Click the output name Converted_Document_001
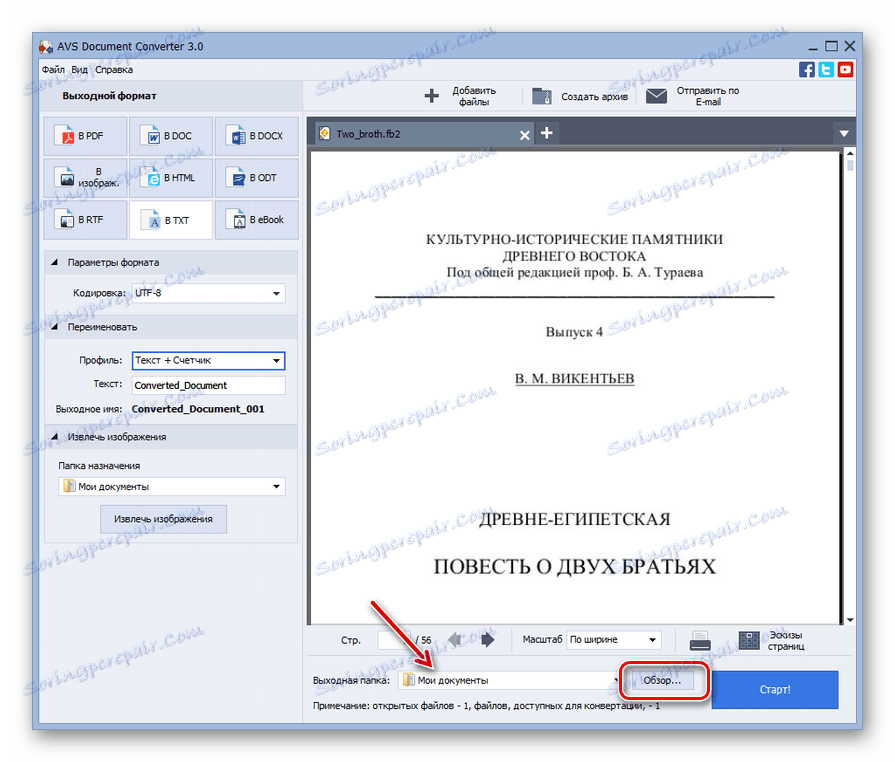This screenshot has width=895, height=762. 198,409
